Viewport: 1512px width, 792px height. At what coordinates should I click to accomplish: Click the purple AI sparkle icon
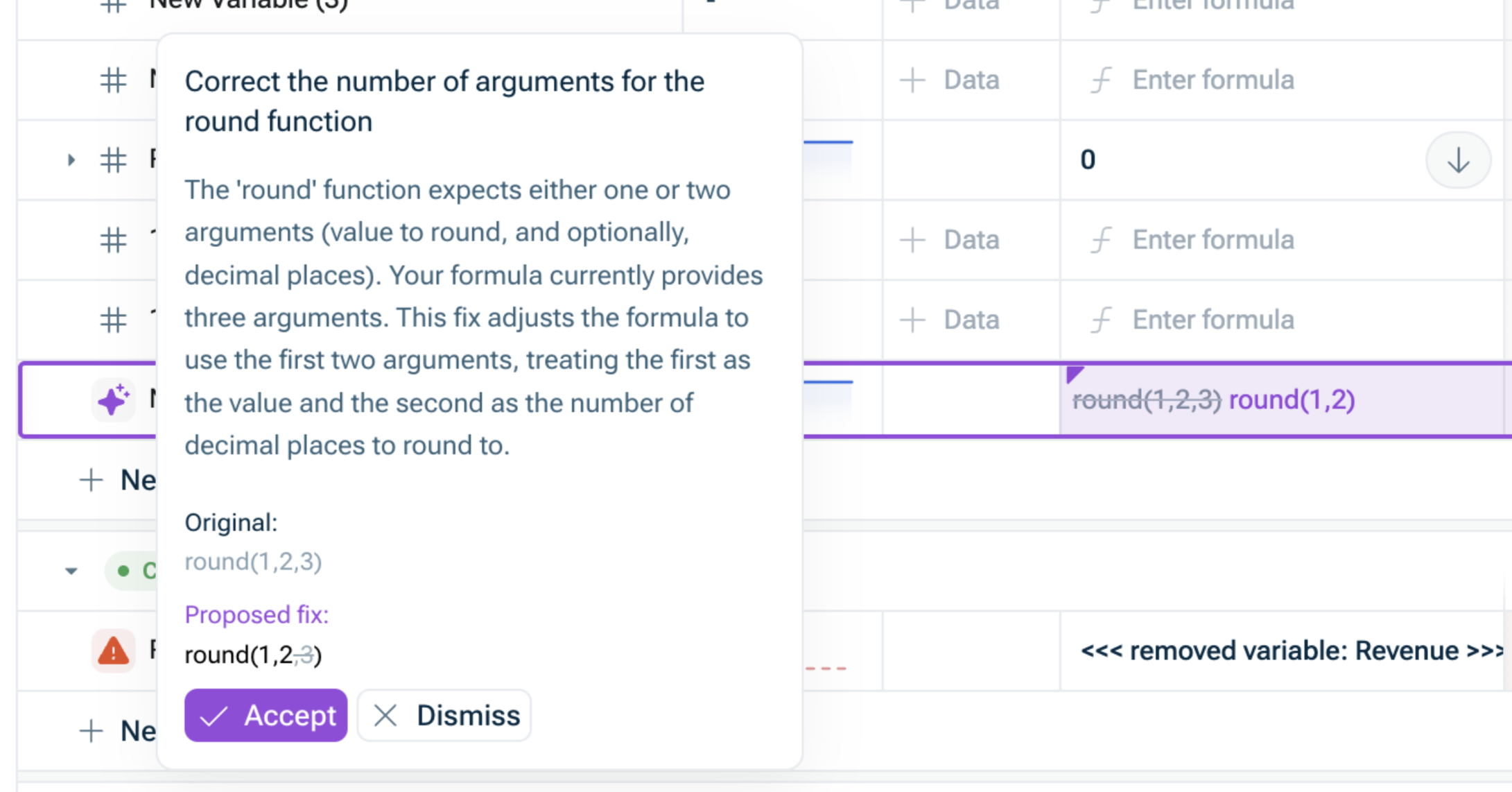tap(113, 400)
